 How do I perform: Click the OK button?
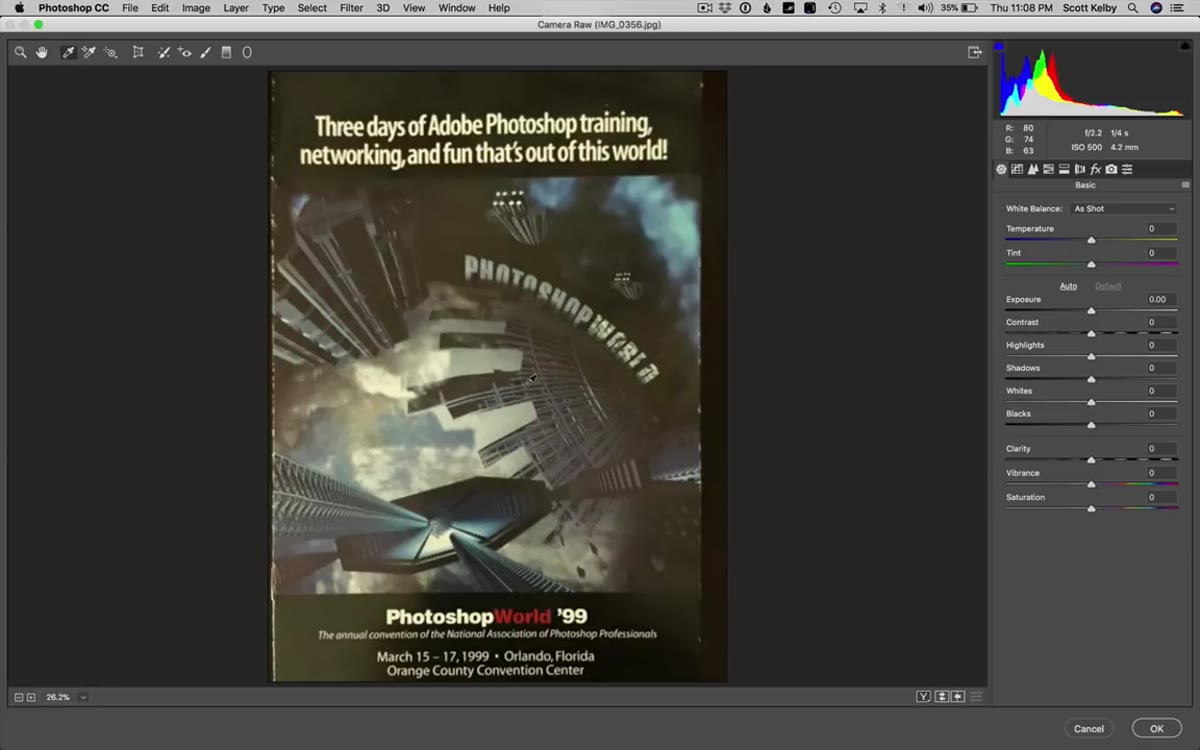coord(1156,729)
